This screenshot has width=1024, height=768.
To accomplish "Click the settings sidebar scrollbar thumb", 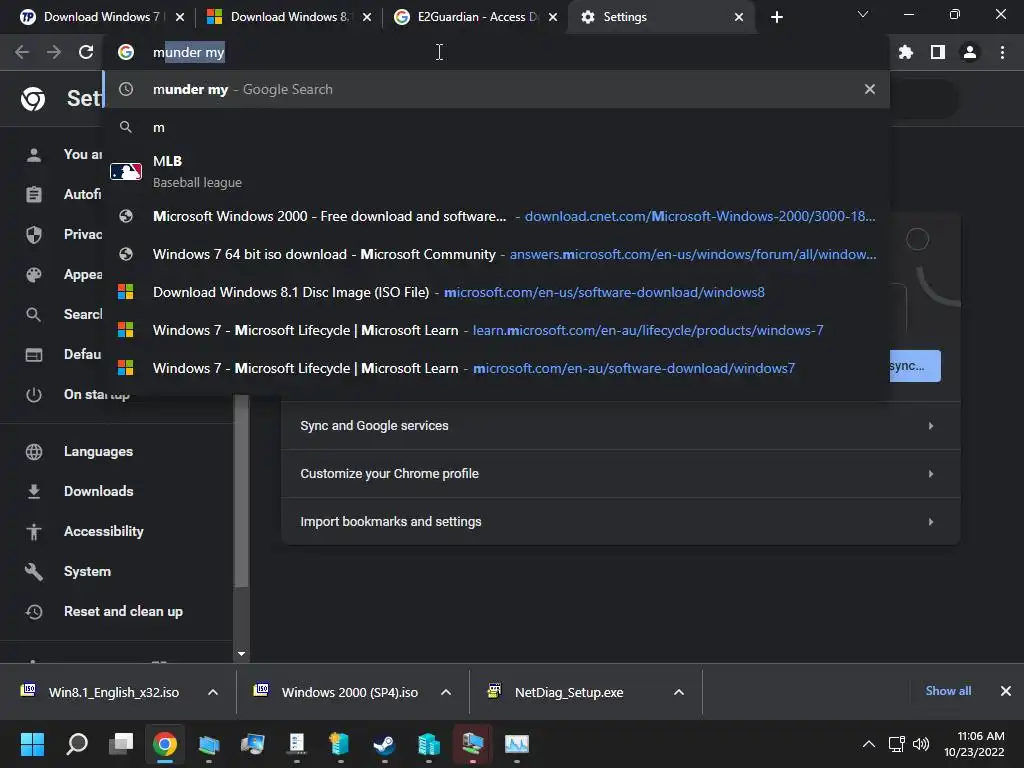I will [x=242, y=491].
